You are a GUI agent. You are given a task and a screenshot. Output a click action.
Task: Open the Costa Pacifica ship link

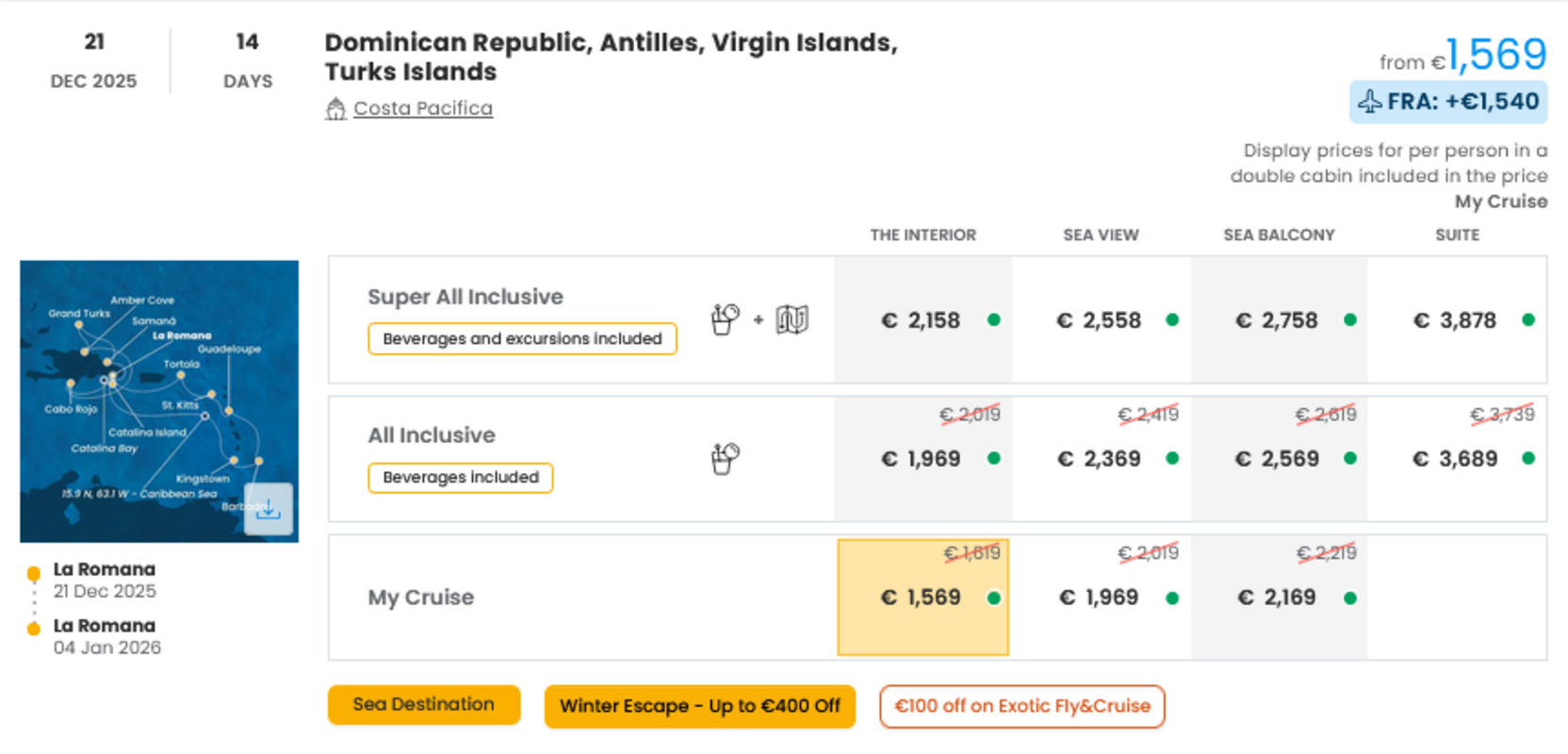(423, 108)
